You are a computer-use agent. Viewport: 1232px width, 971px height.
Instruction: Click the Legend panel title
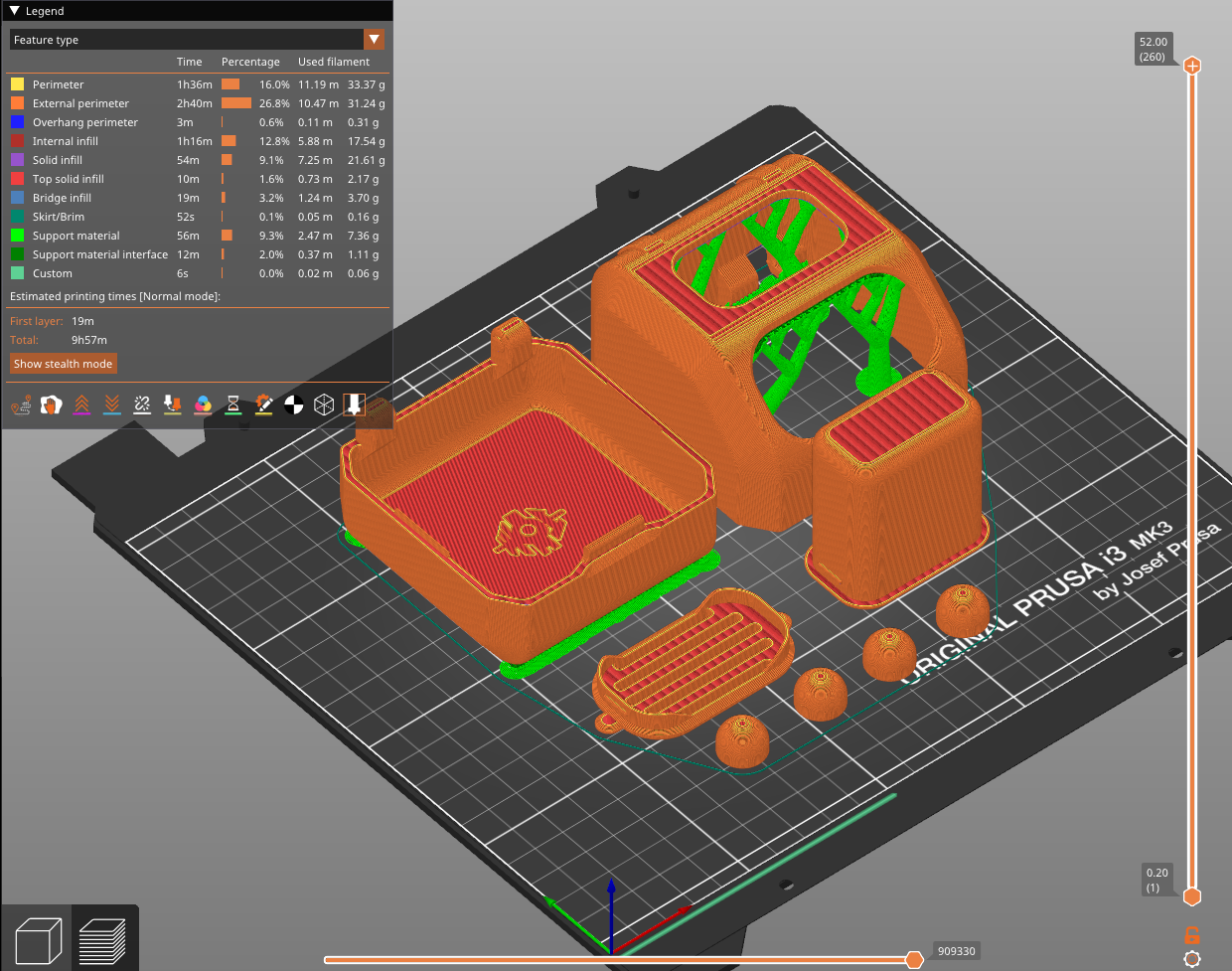point(45,11)
